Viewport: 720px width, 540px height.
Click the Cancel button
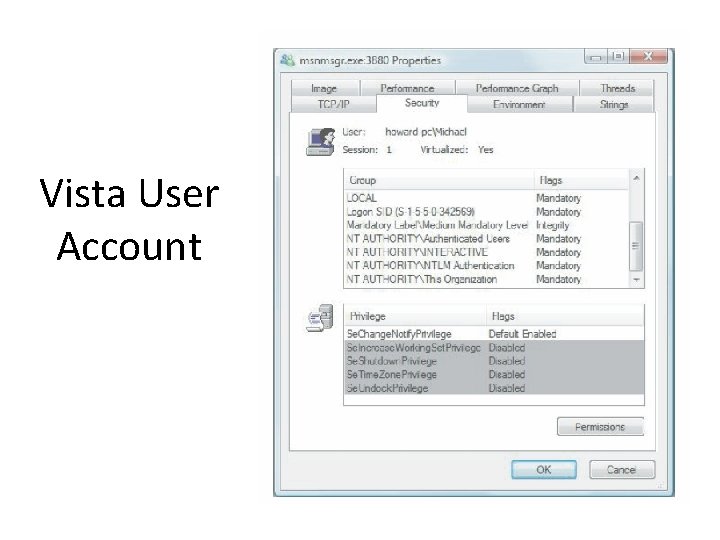(622, 470)
